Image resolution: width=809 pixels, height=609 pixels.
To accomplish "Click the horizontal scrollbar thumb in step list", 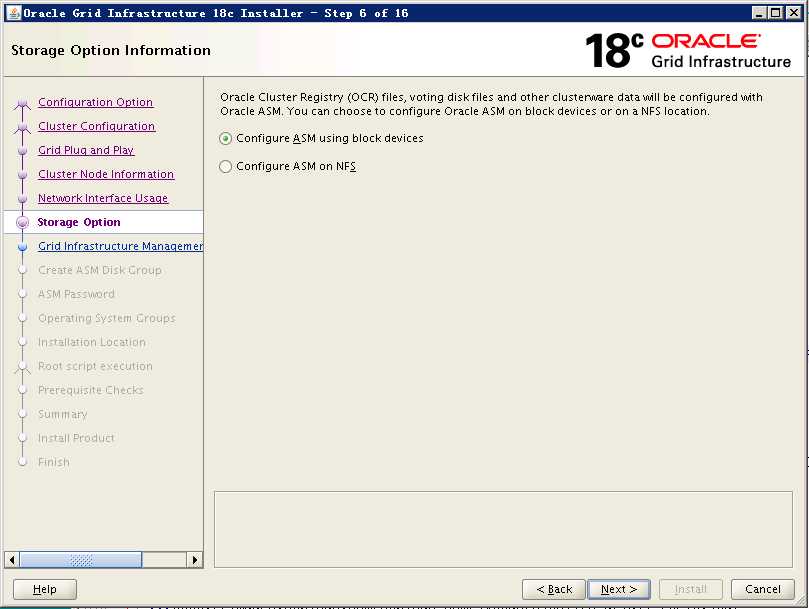I will tap(80, 559).
